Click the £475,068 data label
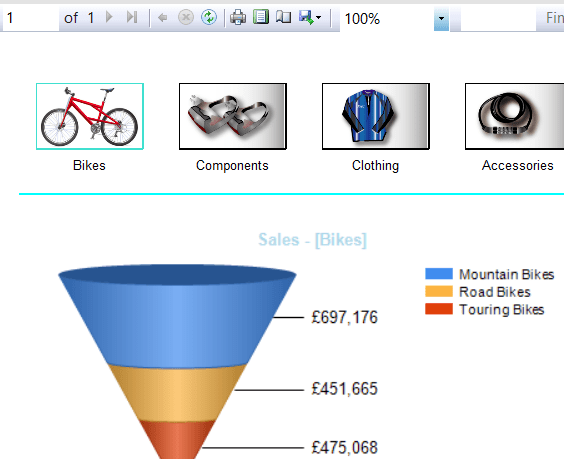 pos(344,447)
